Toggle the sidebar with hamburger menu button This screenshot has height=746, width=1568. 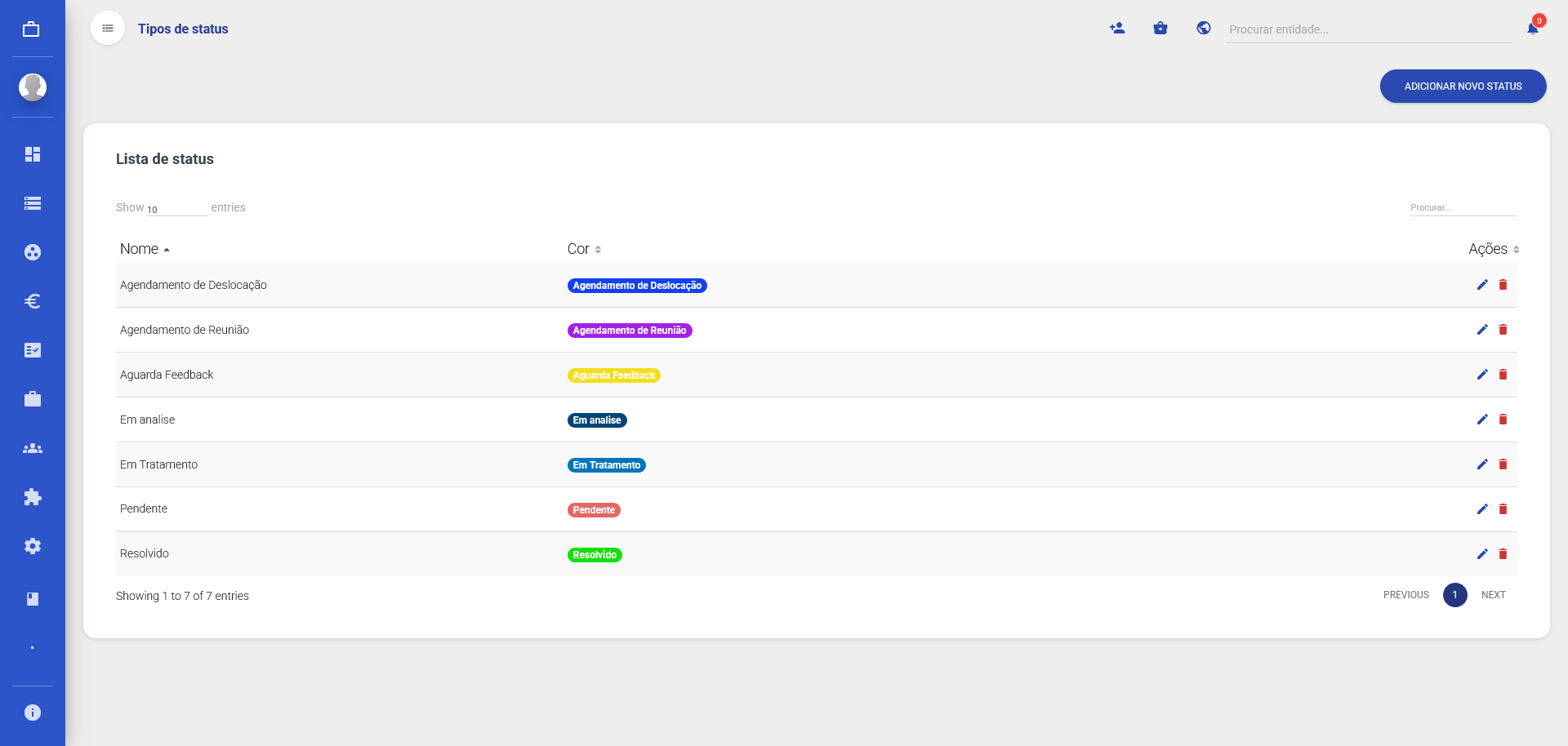108,29
